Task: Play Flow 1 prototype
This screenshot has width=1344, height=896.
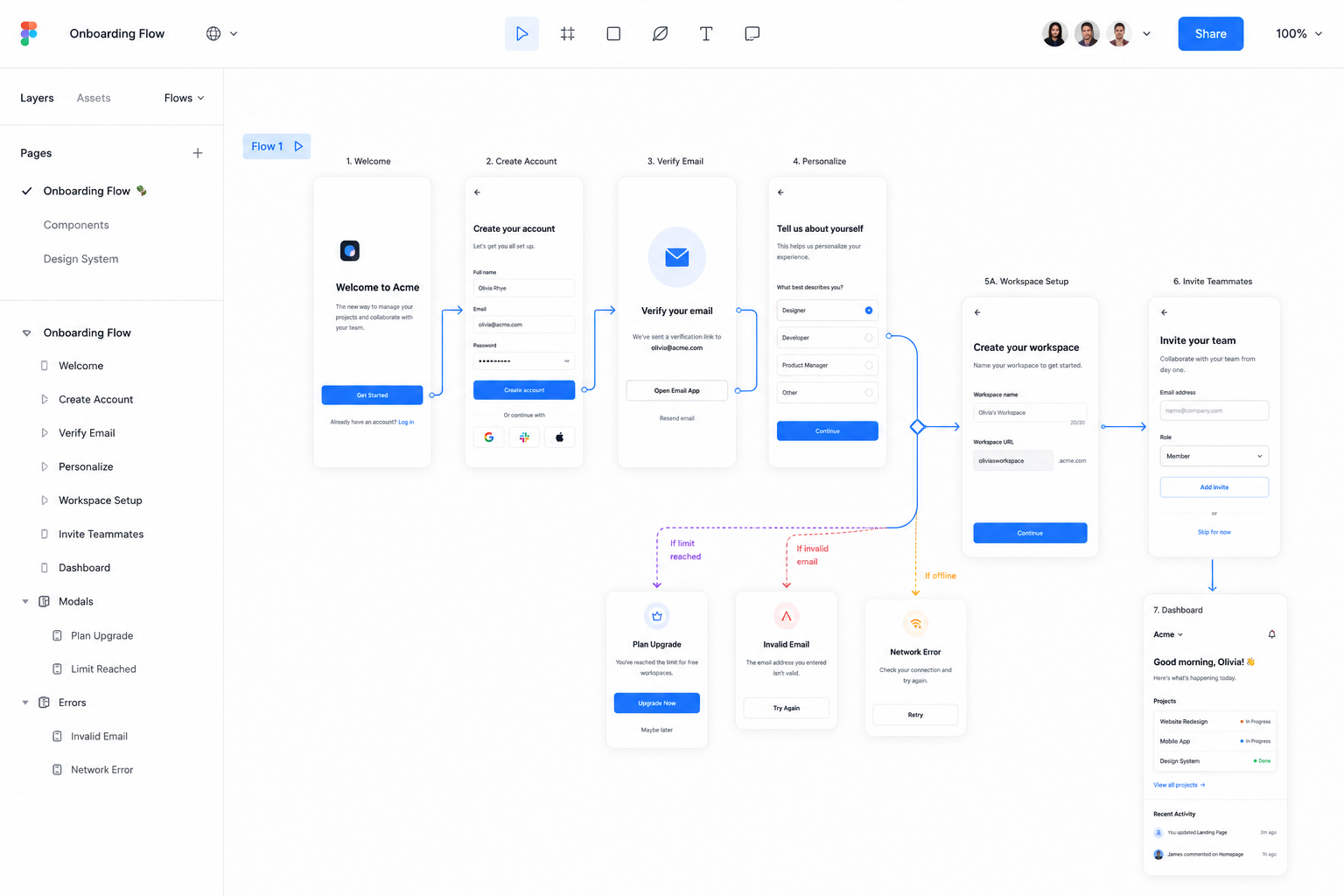Action: point(298,146)
